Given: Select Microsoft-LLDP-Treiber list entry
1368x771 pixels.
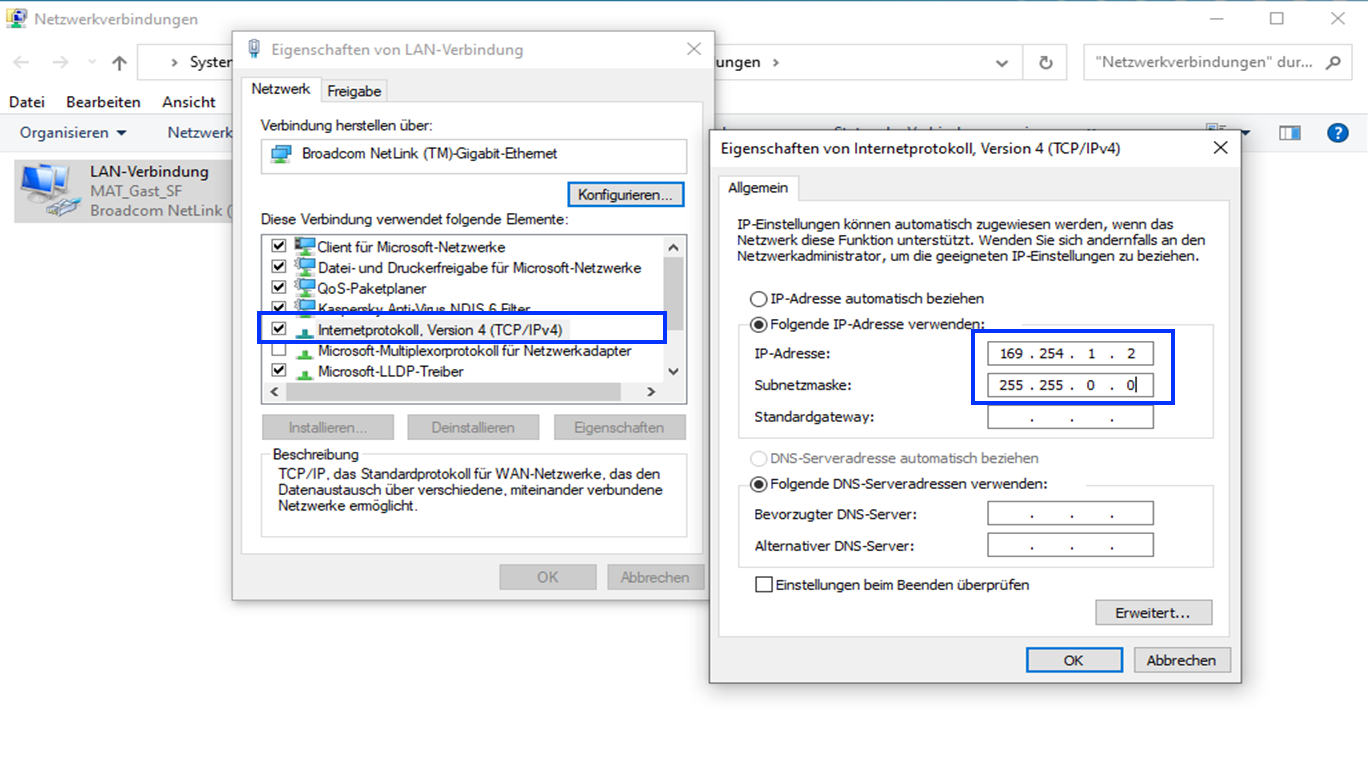Looking at the screenshot, I should 390,371.
